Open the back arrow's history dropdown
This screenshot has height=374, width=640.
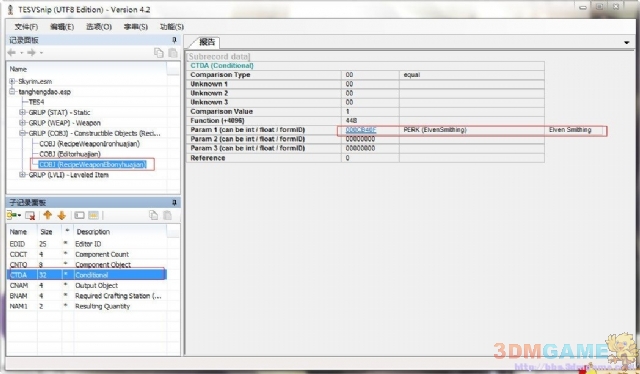(22, 53)
